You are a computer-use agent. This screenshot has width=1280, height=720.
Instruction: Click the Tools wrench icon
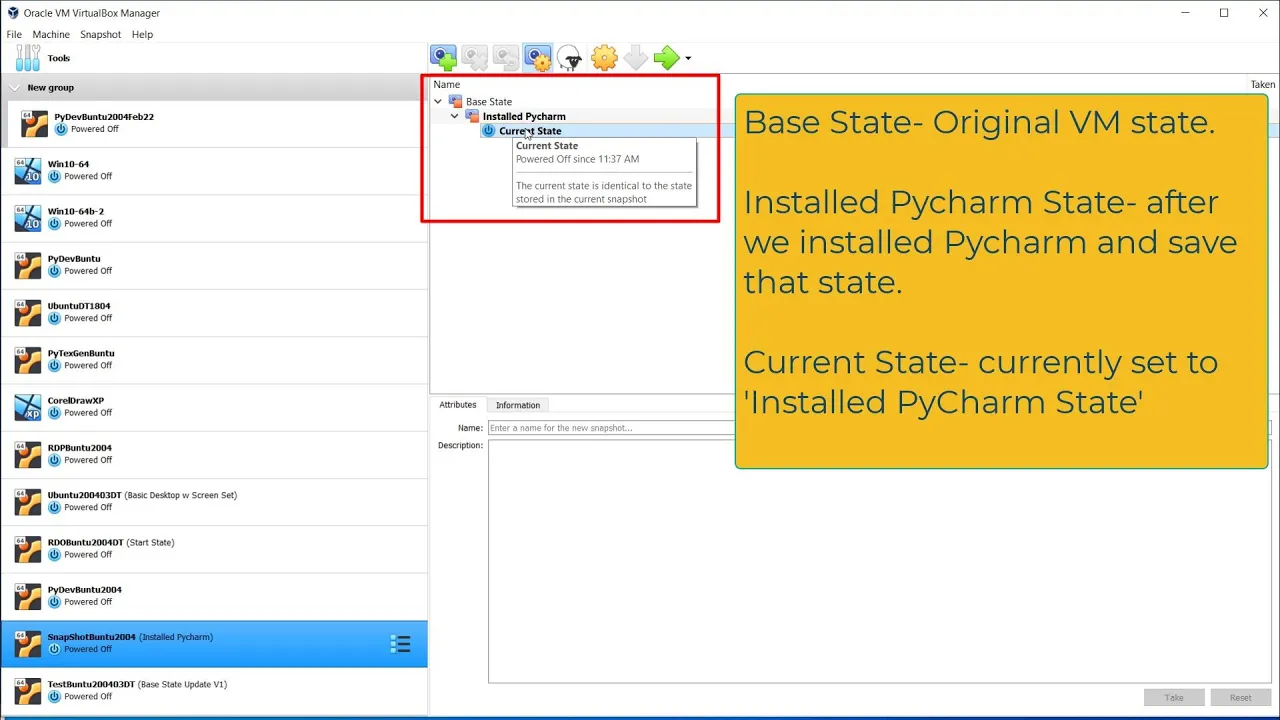(28, 58)
